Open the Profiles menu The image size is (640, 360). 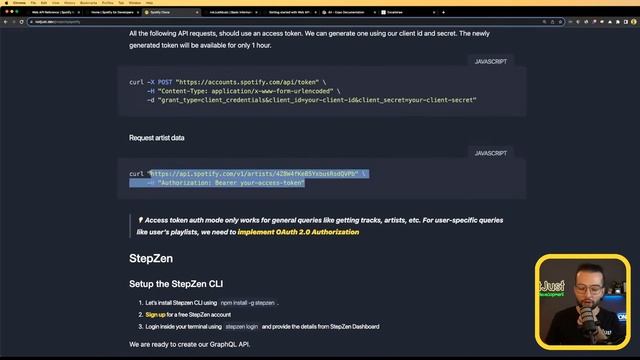pyautogui.click(x=108, y=2)
